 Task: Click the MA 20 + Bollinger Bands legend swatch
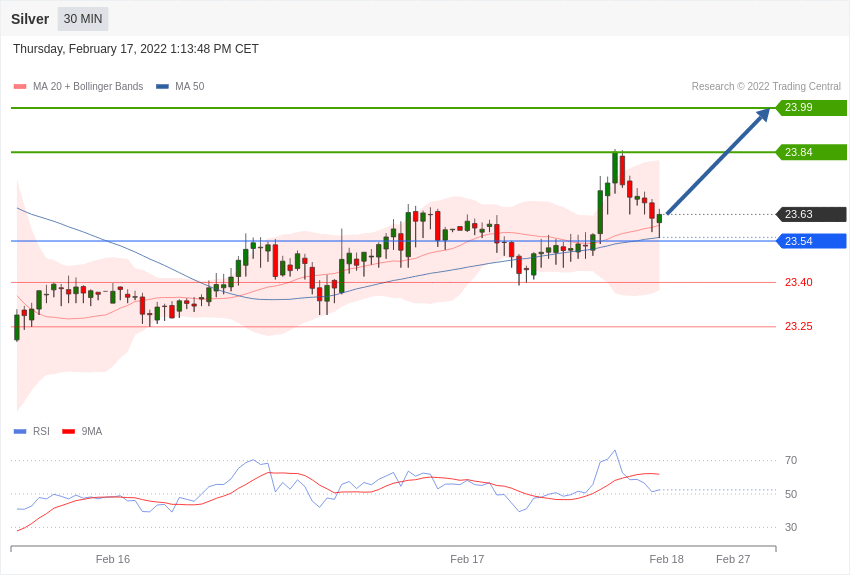point(20,87)
